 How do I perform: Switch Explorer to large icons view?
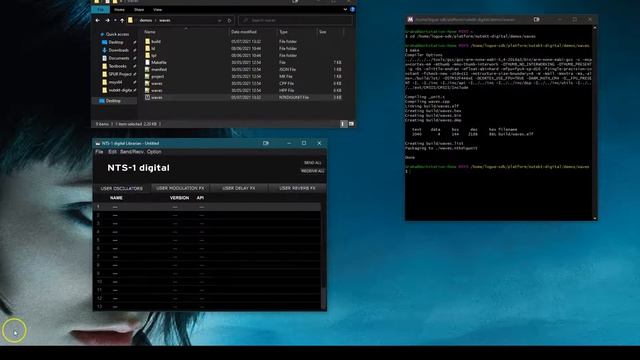click(351, 124)
